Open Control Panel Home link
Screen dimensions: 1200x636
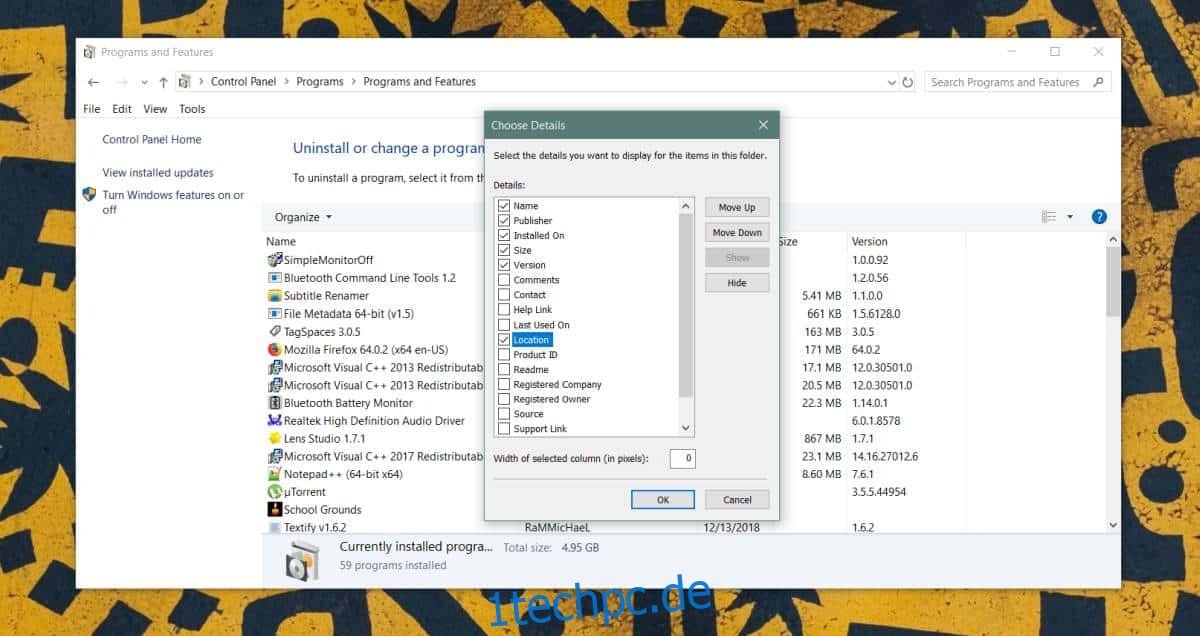tap(152, 140)
